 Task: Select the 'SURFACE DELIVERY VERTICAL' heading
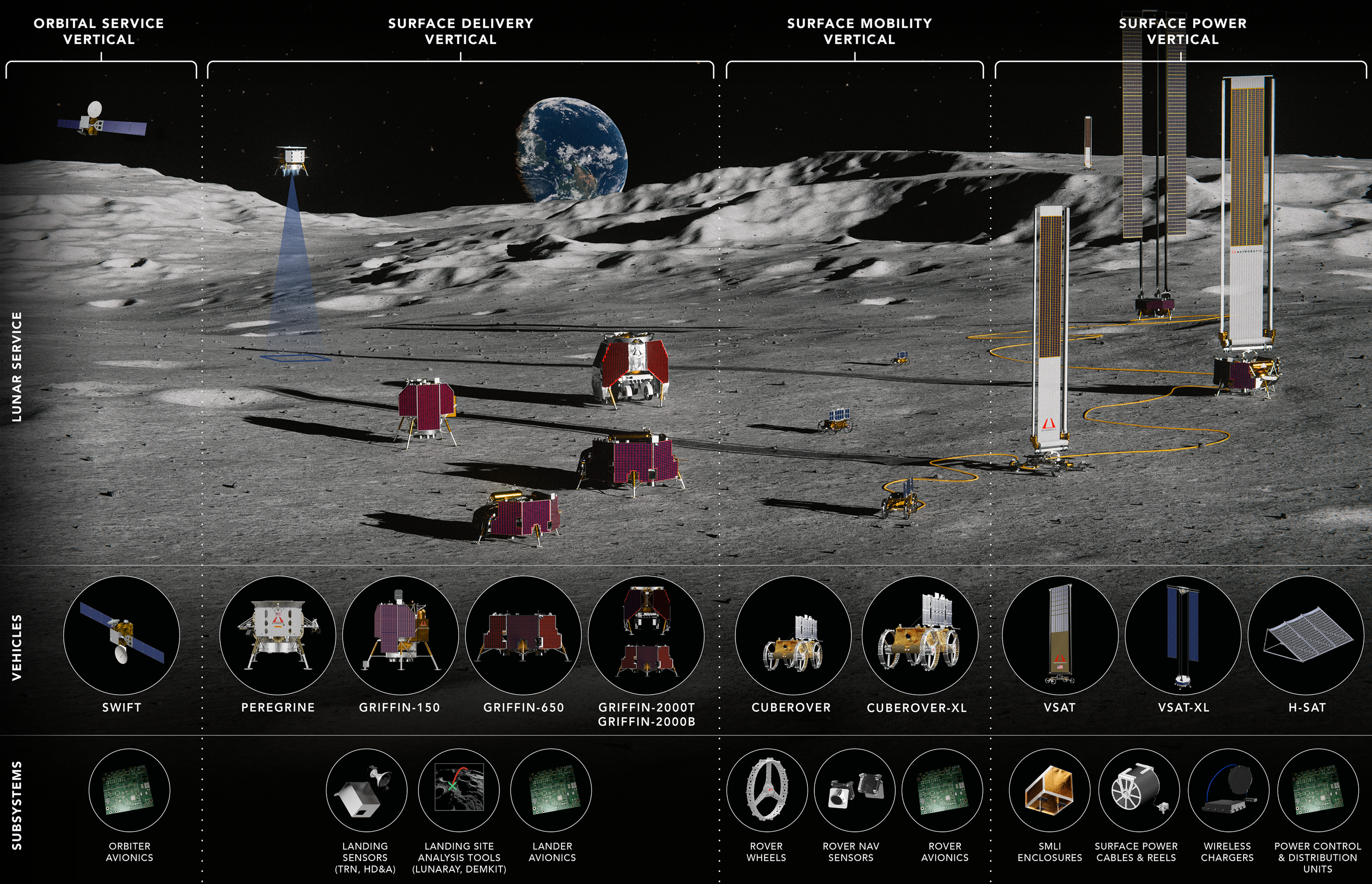461,32
